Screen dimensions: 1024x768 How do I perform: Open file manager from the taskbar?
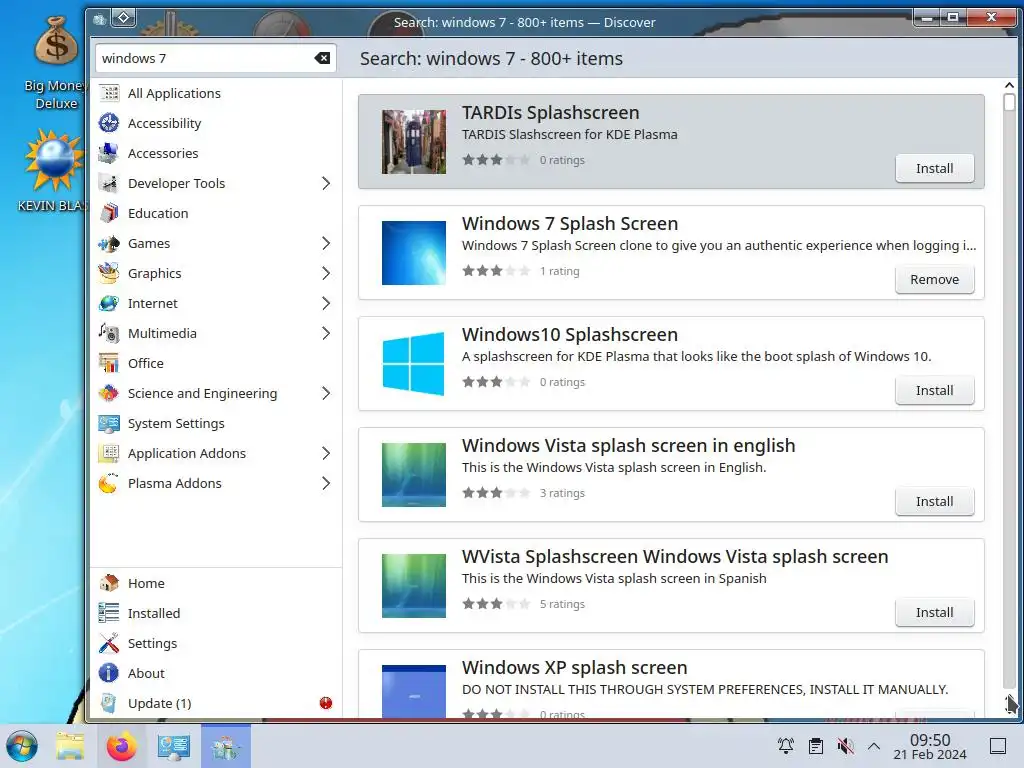tap(70, 746)
